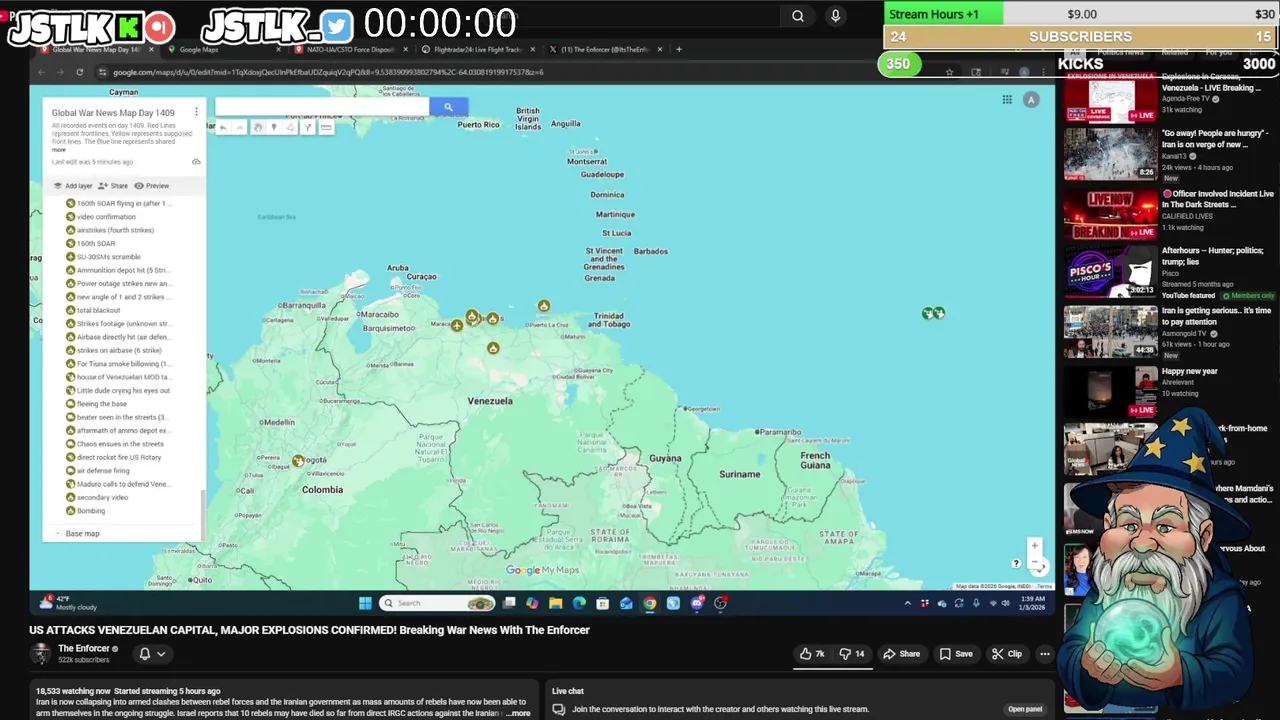Screen dimensions: 1280x720
Task: Click the undo arrow in map toolbar
Action: pyautogui.click(x=223, y=127)
